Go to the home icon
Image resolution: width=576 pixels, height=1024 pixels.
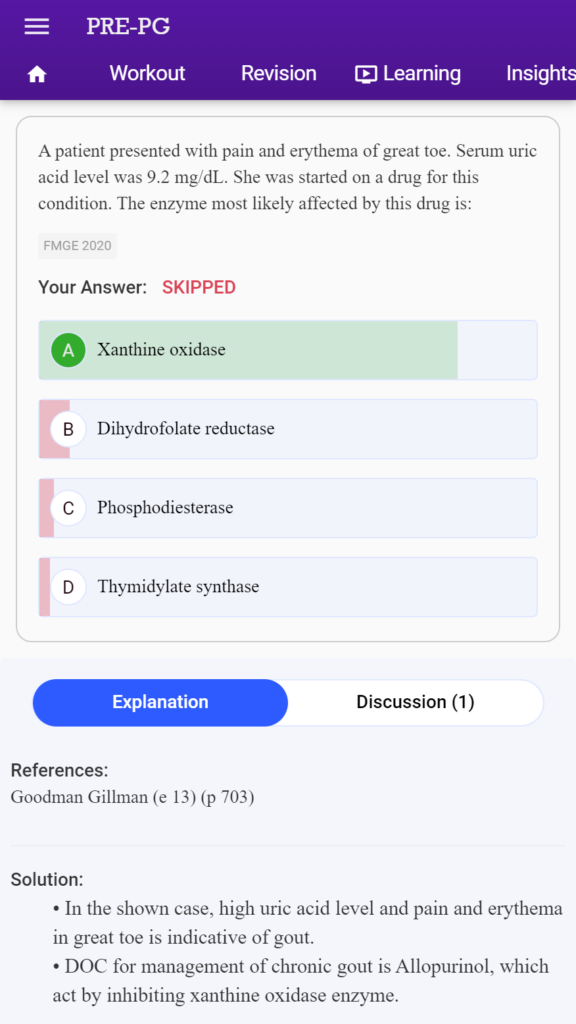click(x=37, y=74)
